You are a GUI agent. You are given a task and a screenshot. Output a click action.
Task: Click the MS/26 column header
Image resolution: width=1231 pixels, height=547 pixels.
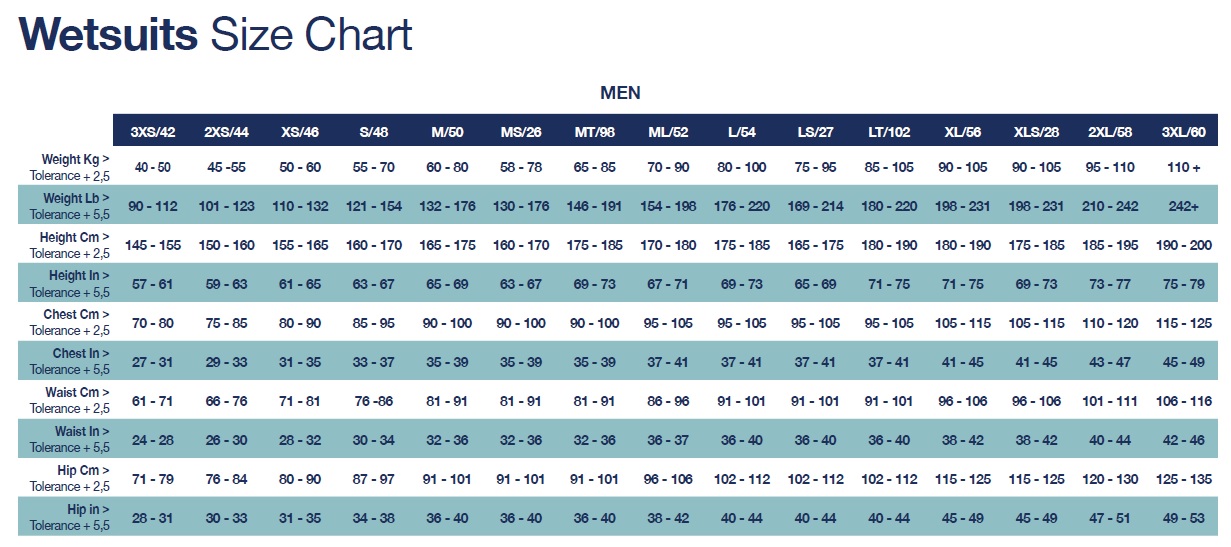pos(521,131)
